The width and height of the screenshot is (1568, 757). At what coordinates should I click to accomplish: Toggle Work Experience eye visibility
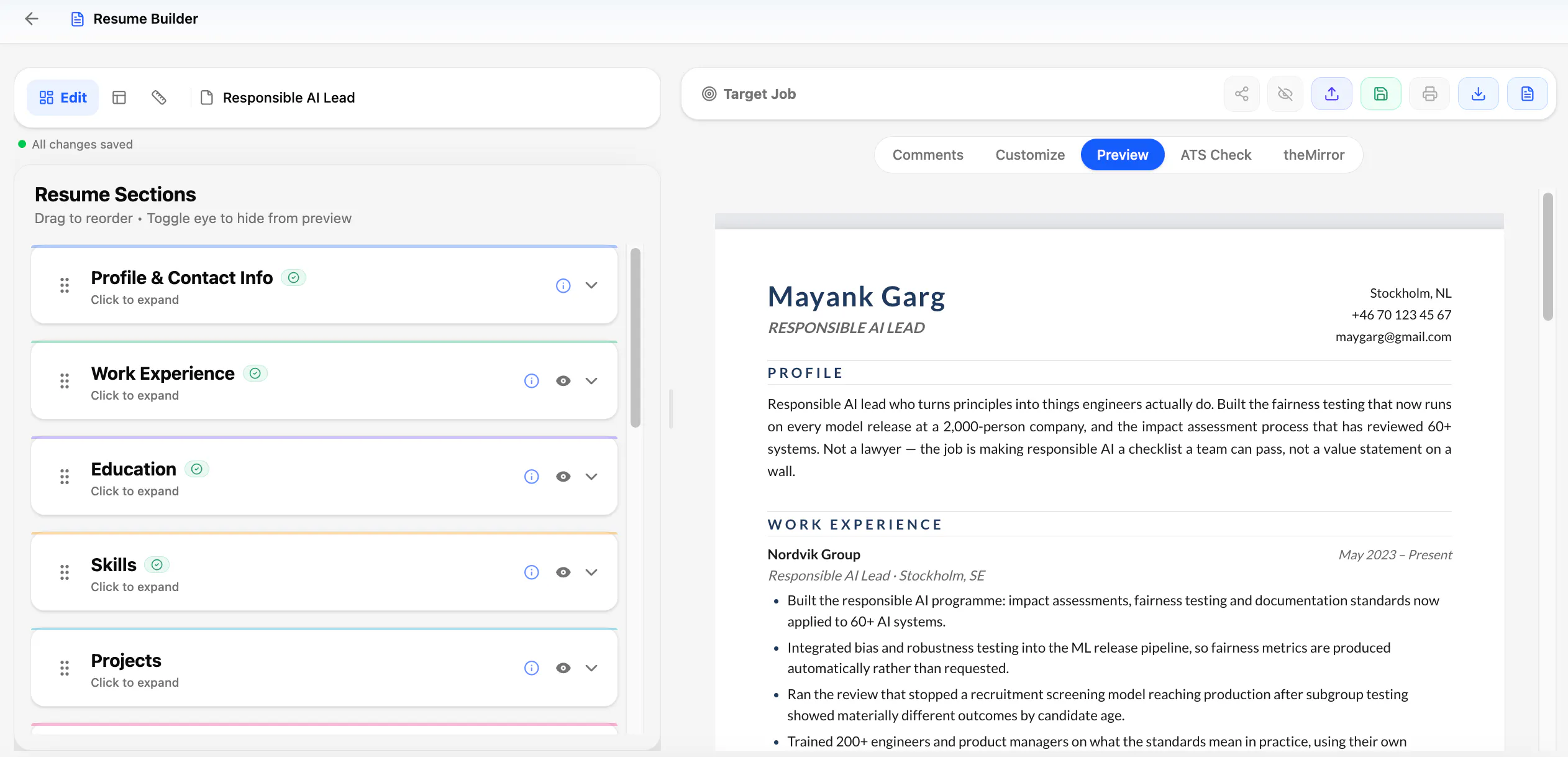coord(563,381)
